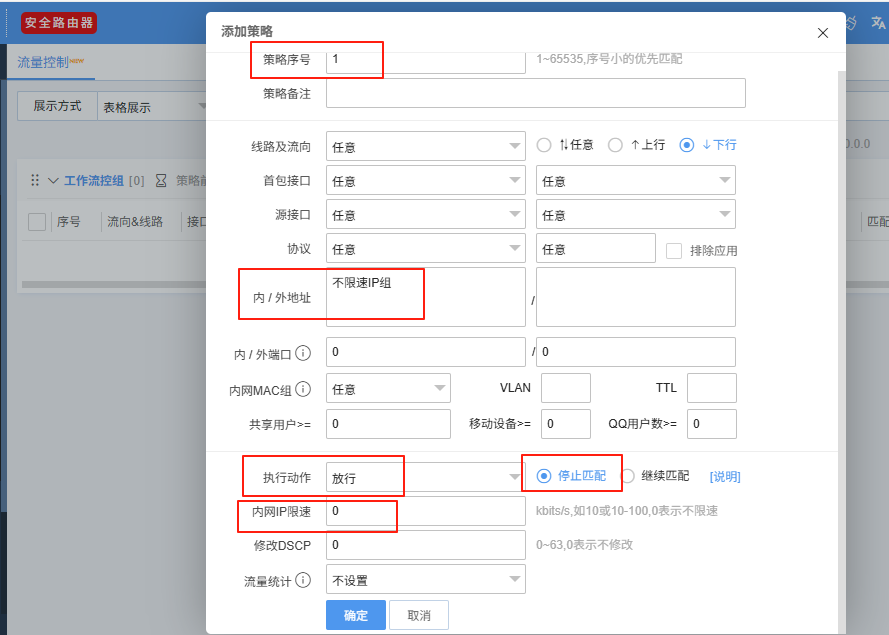The width and height of the screenshot is (889, 635).
Task: Click the 修改DSCP input field
Action: click(x=426, y=545)
